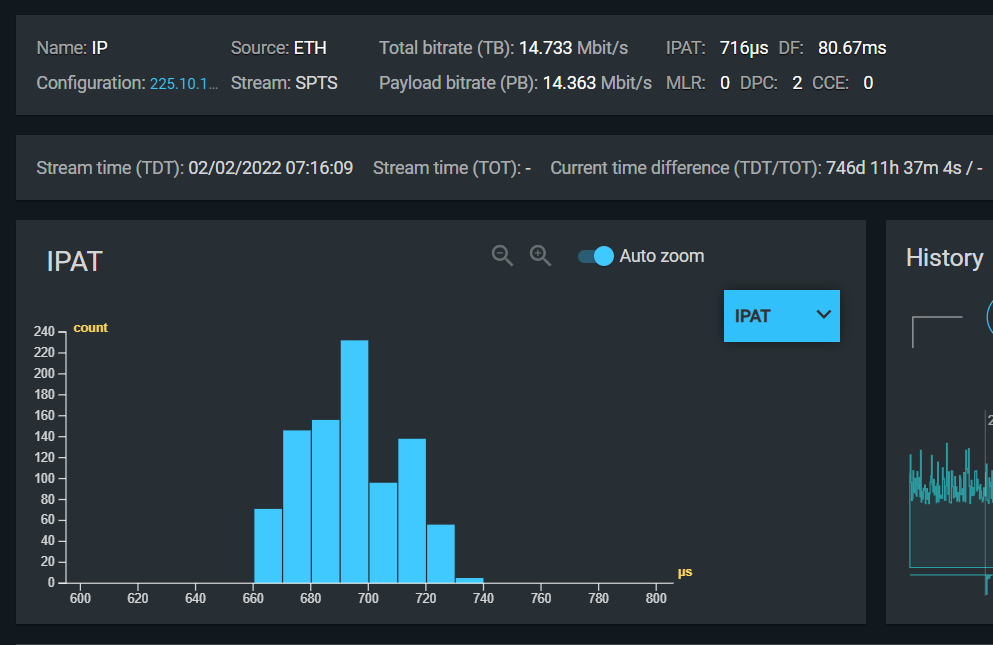Viewport: 993px width, 645px height.
Task: Select the Stream time TDT timestamp
Action: (x=270, y=168)
